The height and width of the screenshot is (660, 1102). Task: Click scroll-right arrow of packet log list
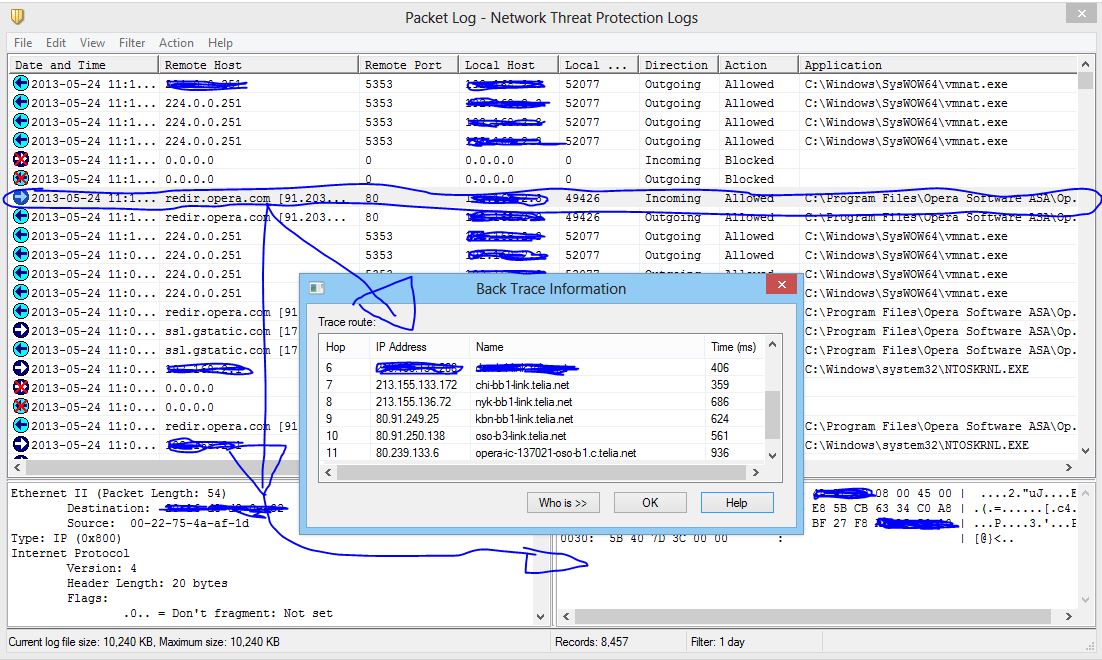1070,468
